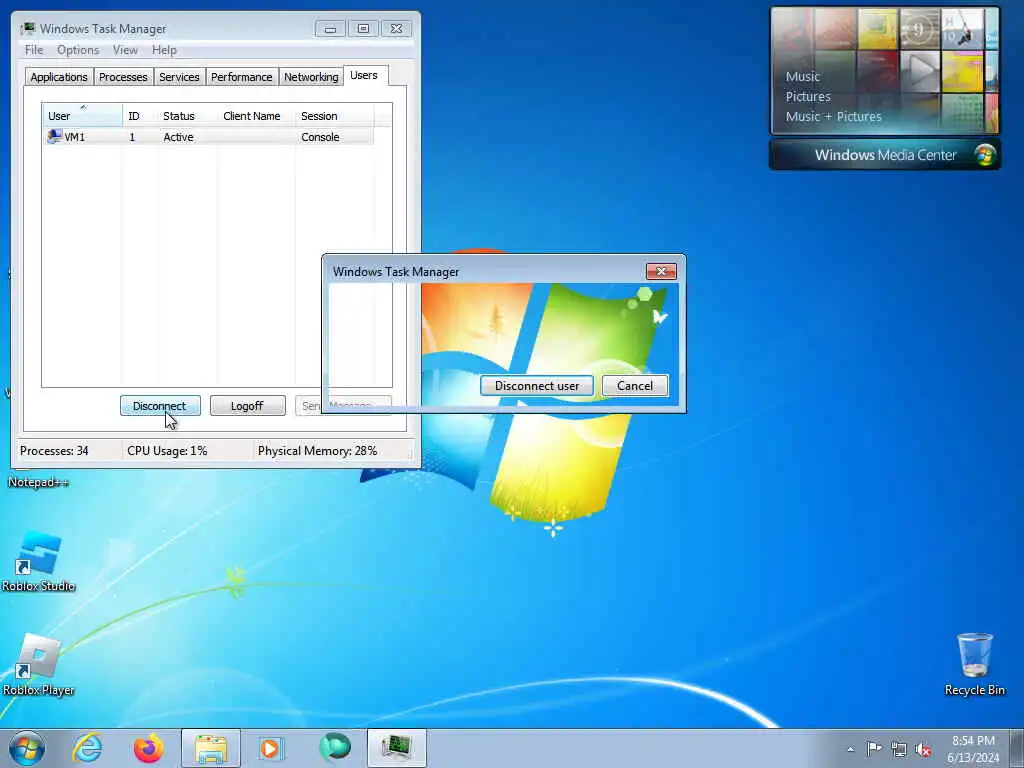Sort by the Session column header
Image resolution: width=1024 pixels, height=768 pixels.
pos(334,116)
